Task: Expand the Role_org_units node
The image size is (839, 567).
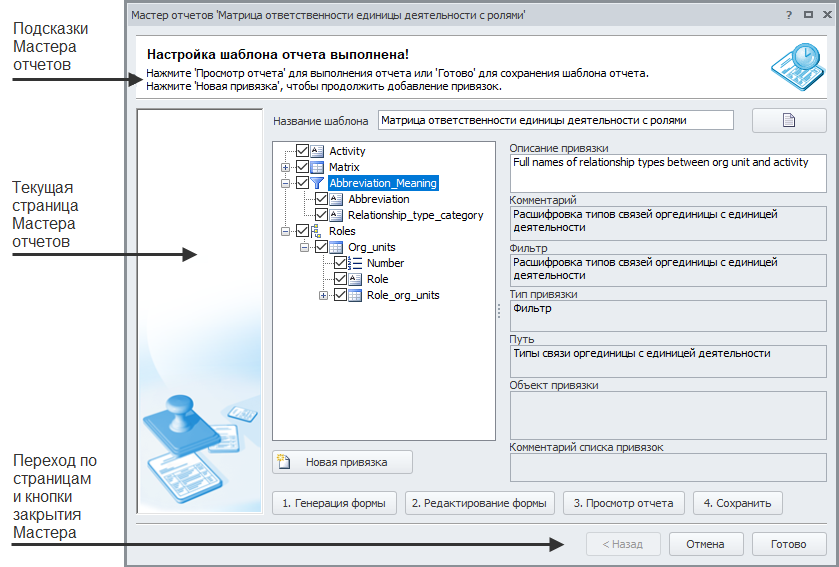Action: point(323,295)
